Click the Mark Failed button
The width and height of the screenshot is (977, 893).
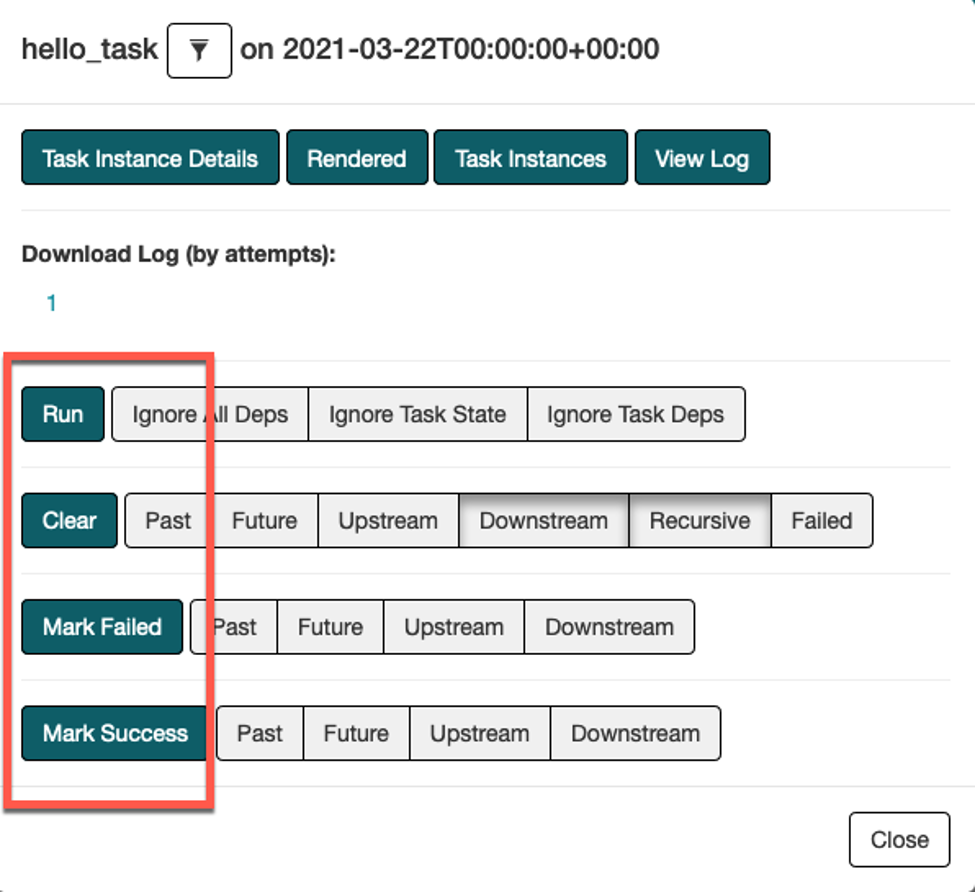pyautogui.click(x=102, y=627)
